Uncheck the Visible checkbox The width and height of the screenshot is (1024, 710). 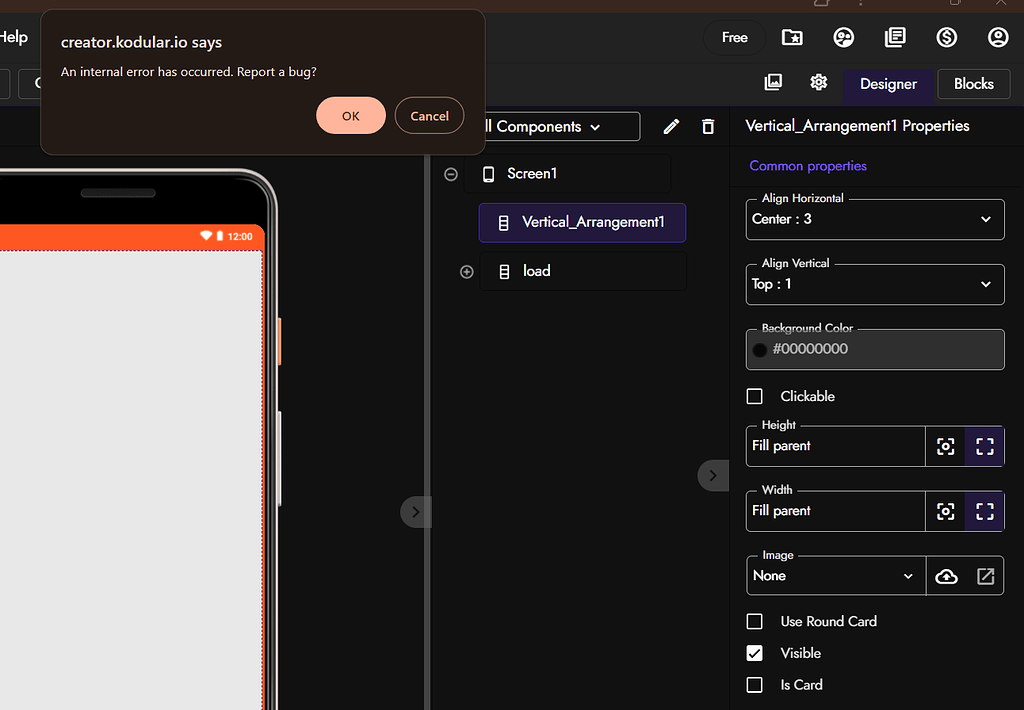(x=755, y=653)
